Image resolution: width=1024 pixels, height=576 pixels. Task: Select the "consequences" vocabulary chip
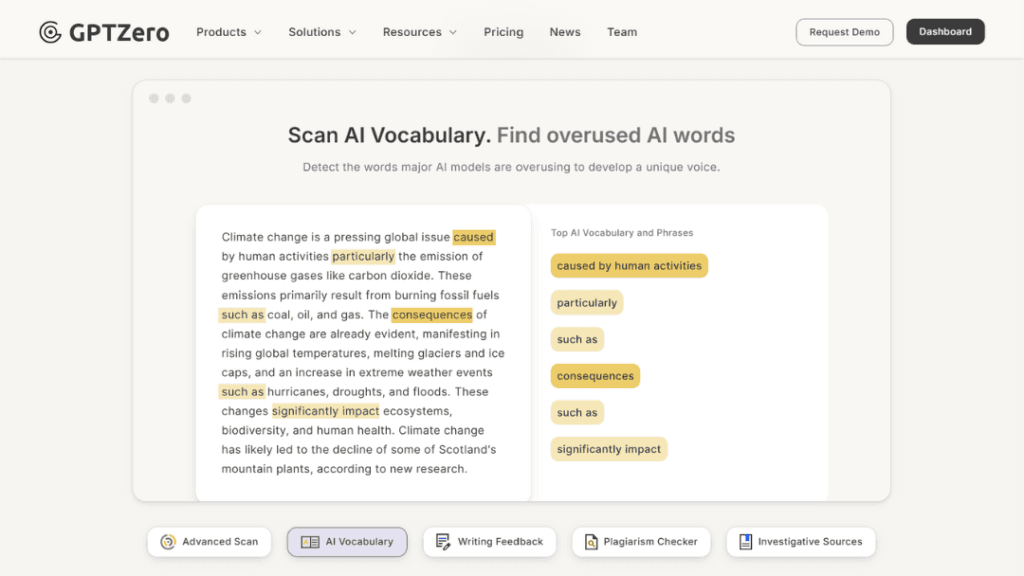tap(595, 376)
